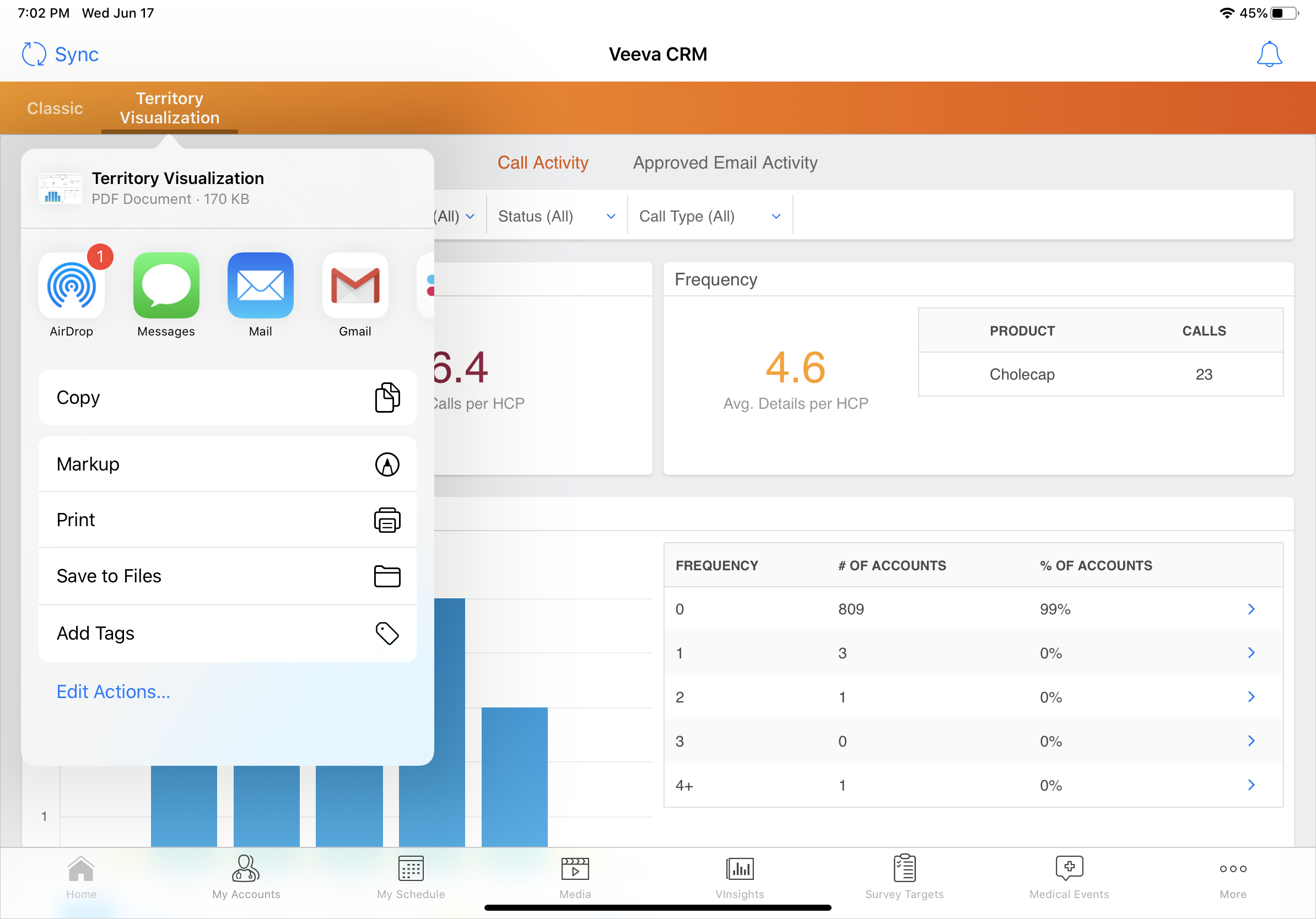Screen dimensions: 1316x919
Task: Tap the Edit Actions link
Action: pos(113,691)
